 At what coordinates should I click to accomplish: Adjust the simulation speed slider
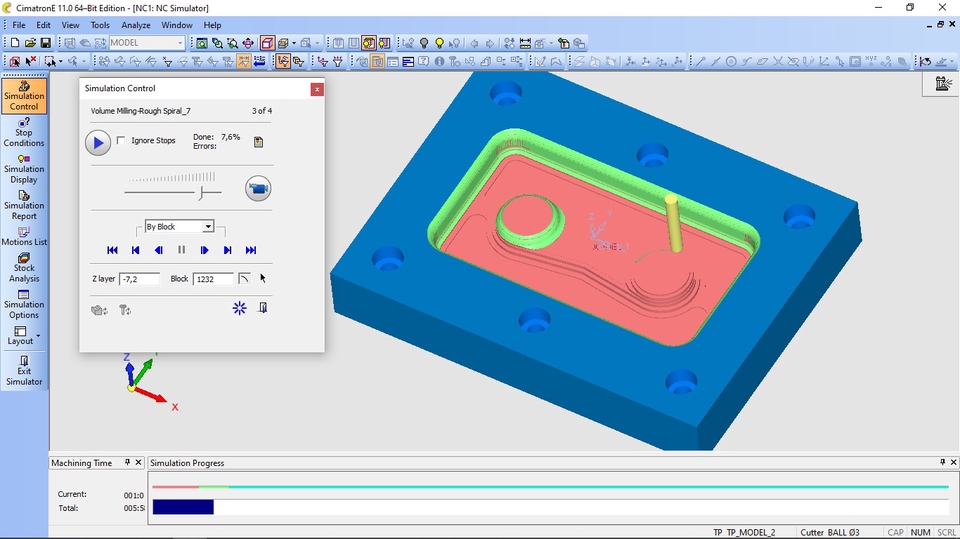click(201, 192)
